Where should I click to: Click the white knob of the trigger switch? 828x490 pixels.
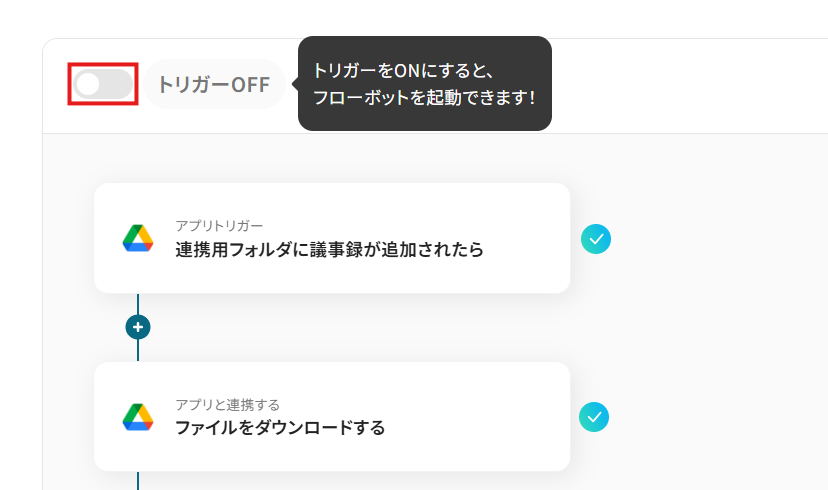[89, 84]
